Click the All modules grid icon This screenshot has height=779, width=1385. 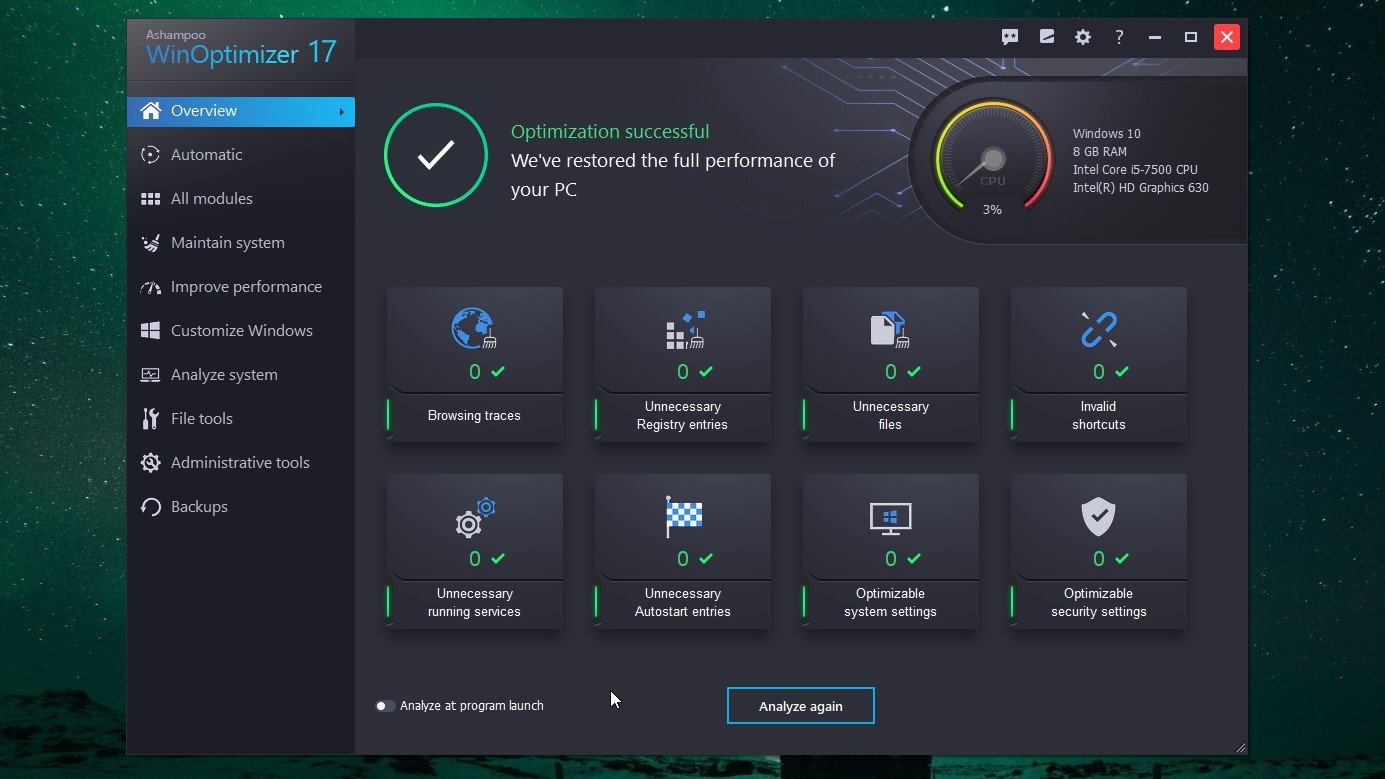click(x=150, y=199)
